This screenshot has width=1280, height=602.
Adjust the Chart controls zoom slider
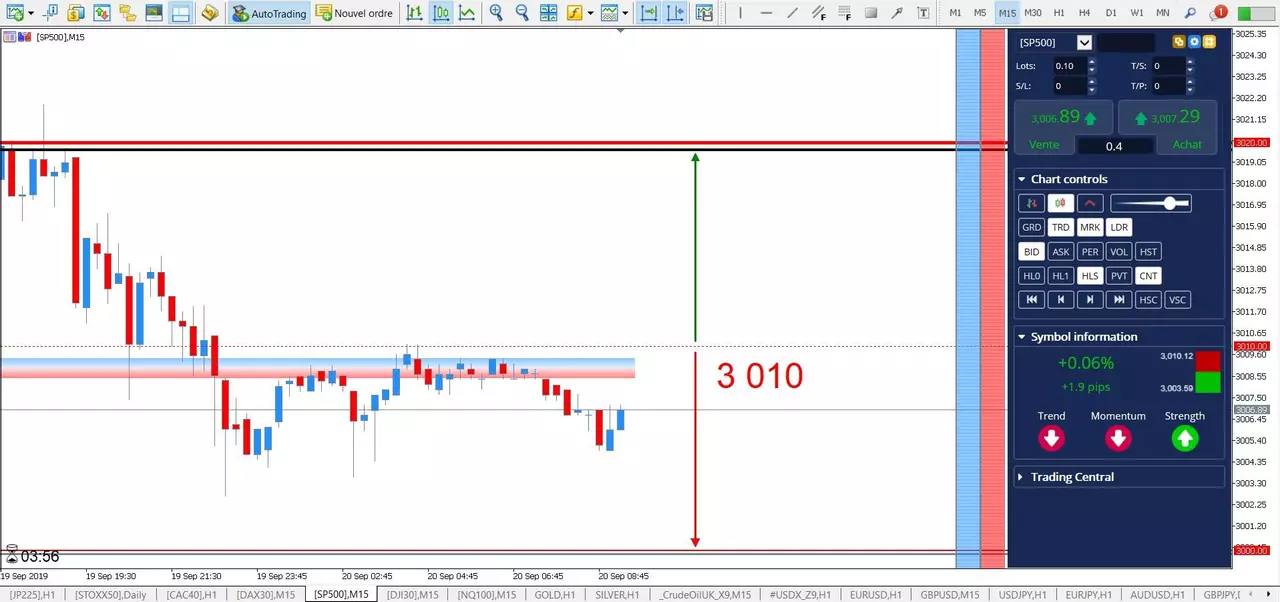click(x=1150, y=203)
